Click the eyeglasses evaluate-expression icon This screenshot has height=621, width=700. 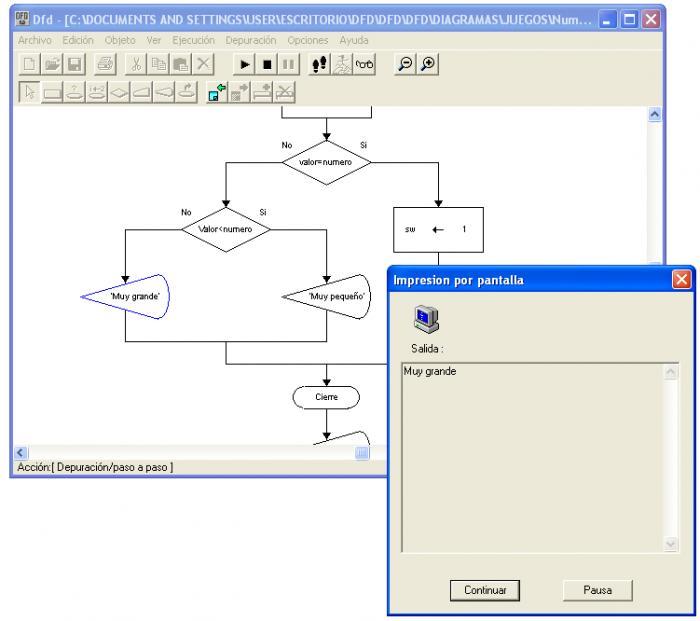click(364, 64)
